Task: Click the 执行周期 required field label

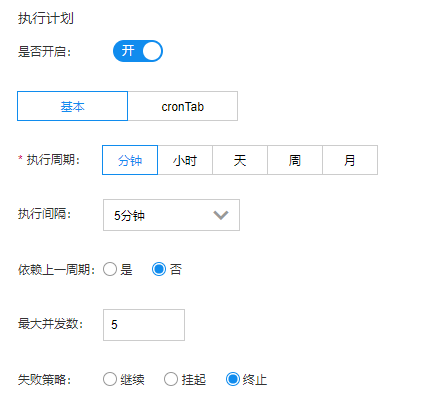Action: coord(49,160)
